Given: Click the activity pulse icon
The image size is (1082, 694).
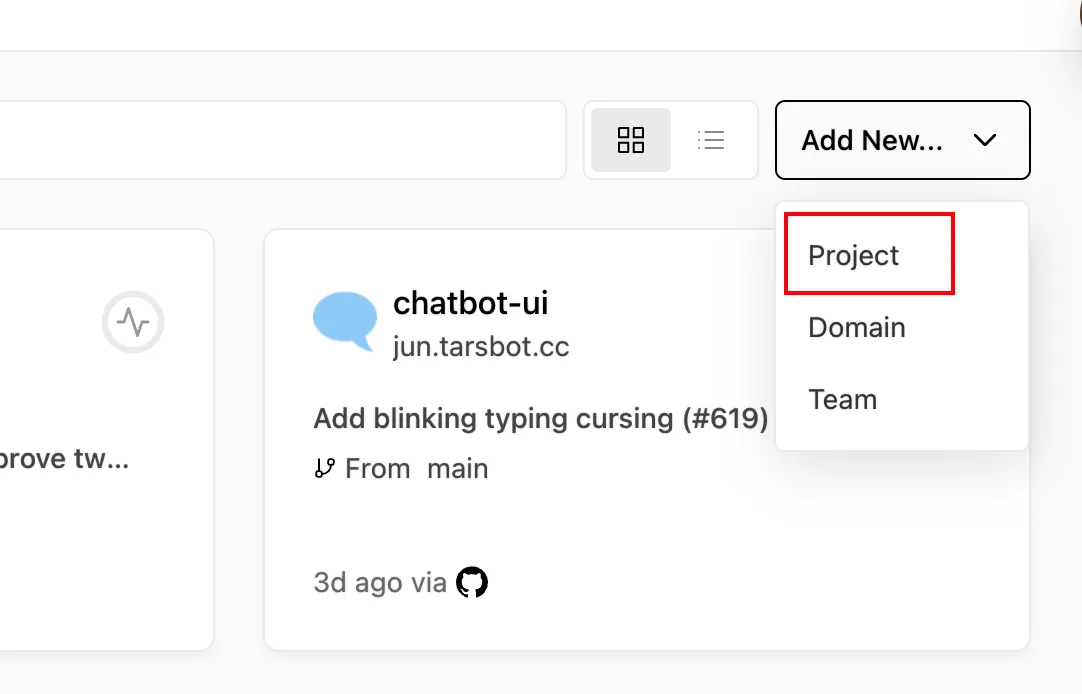Looking at the screenshot, I should (133, 322).
